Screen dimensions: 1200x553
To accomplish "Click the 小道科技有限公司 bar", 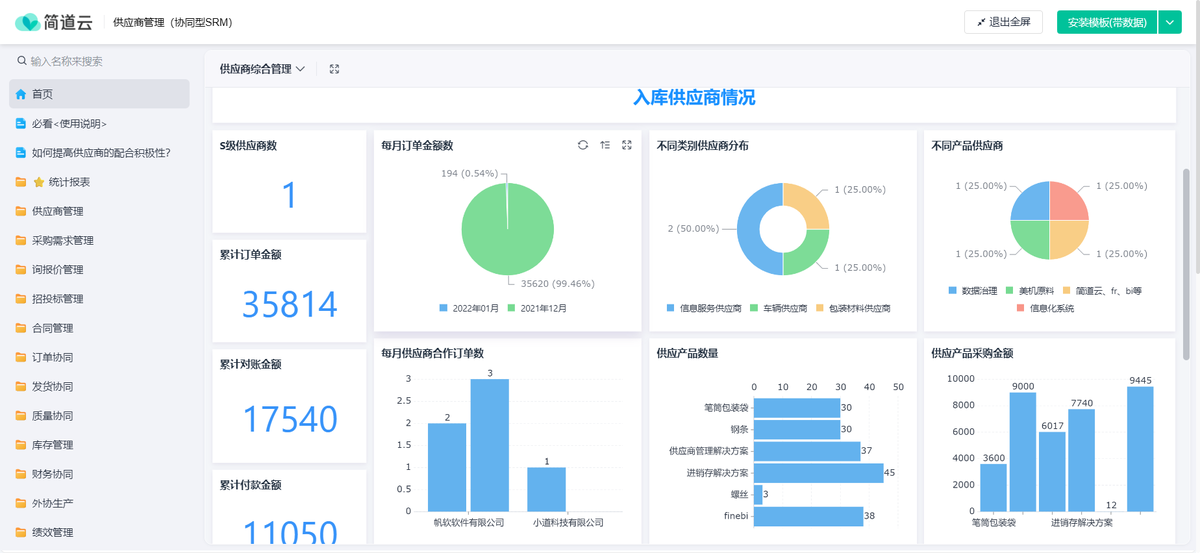I will point(547,489).
